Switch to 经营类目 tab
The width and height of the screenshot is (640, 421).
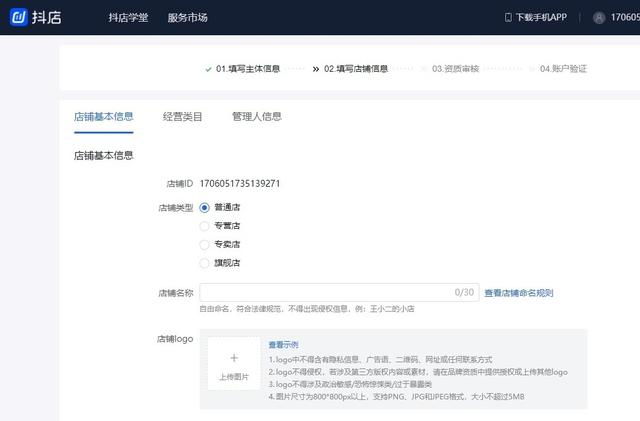pyautogui.click(x=182, y=117)
